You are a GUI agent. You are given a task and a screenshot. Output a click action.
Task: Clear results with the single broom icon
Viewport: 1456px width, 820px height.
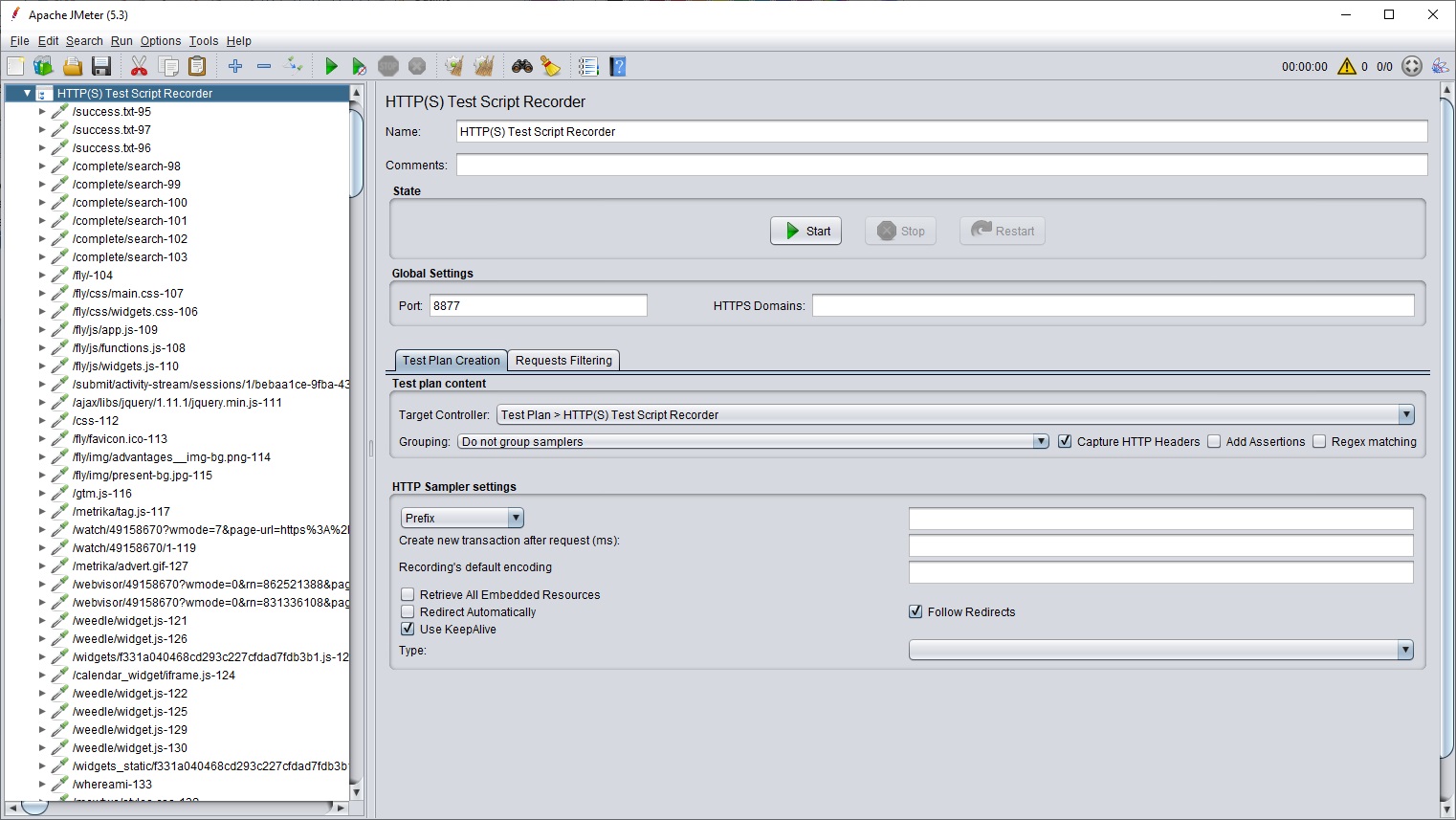click(x=454, y=66)
